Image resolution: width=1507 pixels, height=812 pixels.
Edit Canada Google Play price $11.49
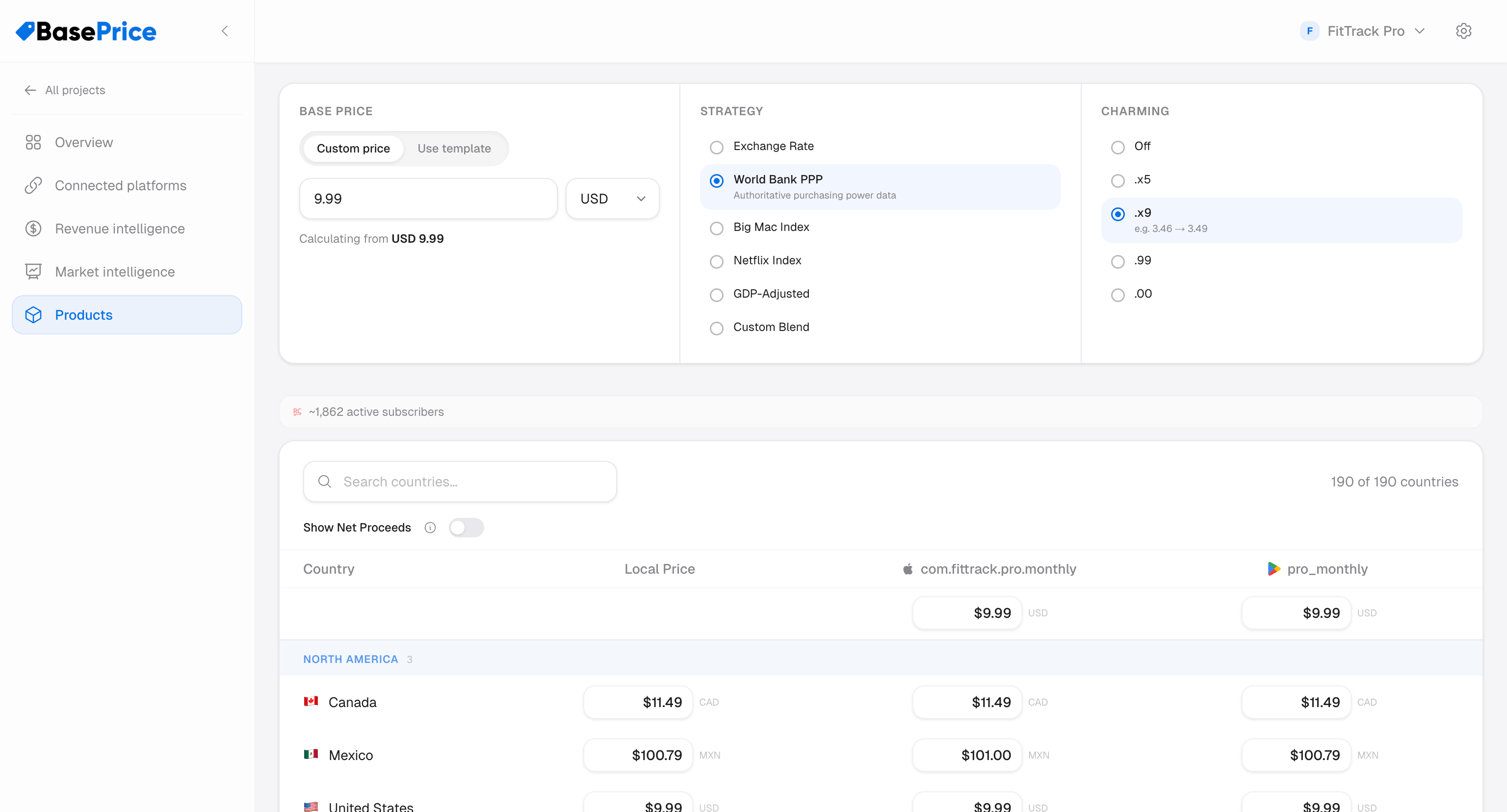(1296, 702)
